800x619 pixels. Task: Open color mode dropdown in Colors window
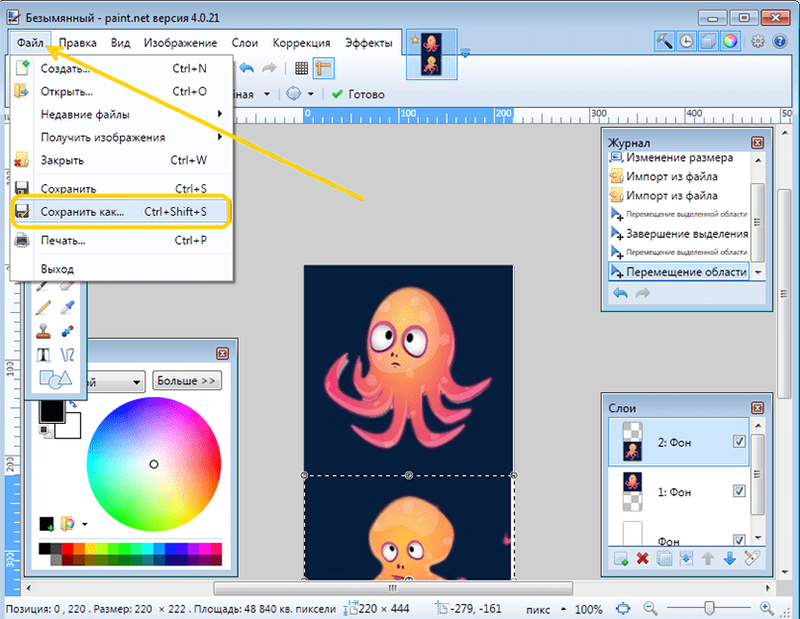coord(136,382)
